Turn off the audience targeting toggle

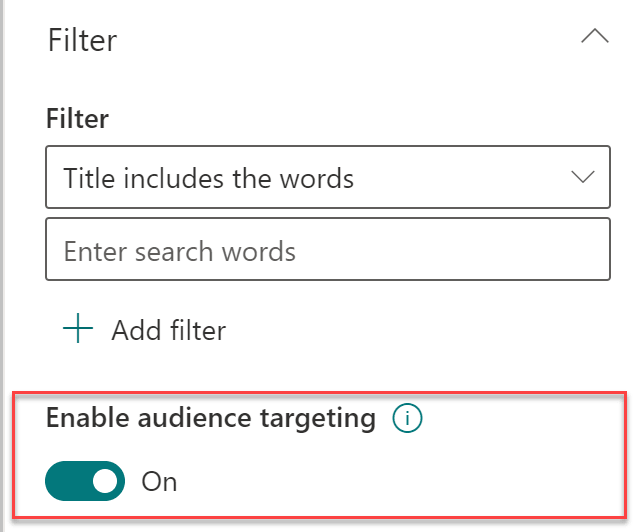click(x=85, y=481)
